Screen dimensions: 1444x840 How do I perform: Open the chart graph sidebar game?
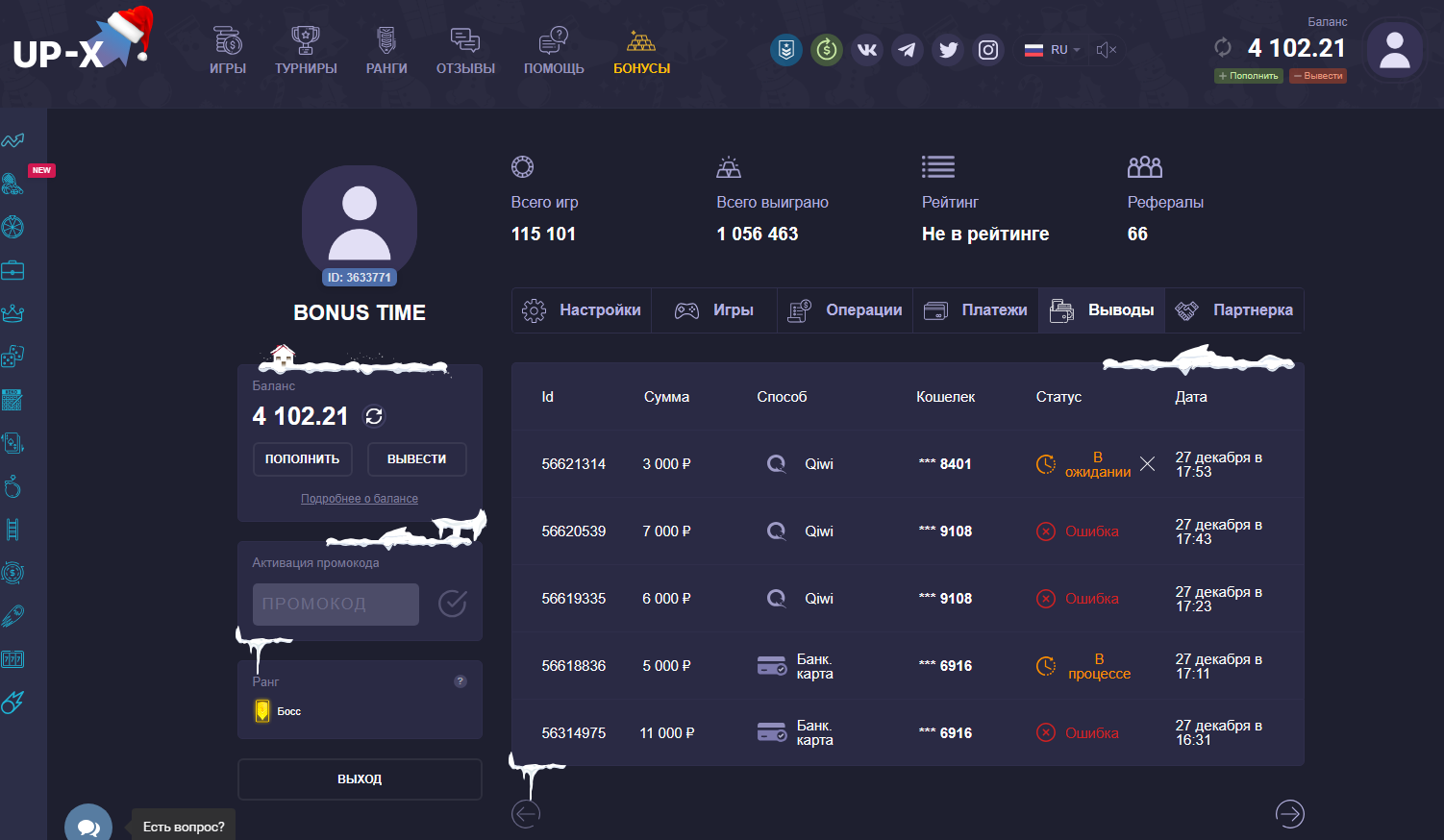12,140
